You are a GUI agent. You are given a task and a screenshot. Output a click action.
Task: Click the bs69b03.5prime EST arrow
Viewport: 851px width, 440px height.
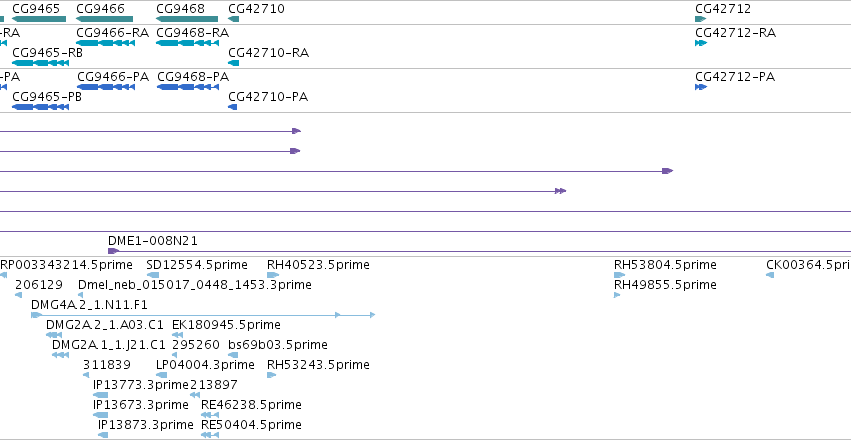pyautogui.click(x=233, y=355)
